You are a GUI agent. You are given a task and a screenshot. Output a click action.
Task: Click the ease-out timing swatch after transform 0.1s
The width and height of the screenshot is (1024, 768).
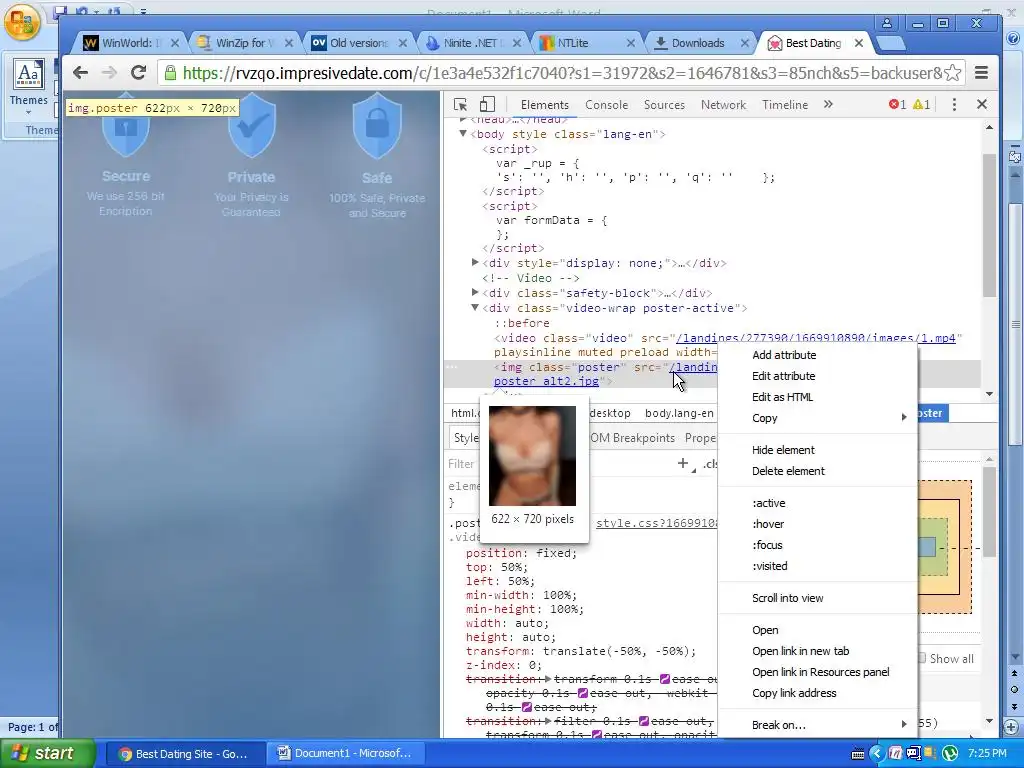(665, 679)
